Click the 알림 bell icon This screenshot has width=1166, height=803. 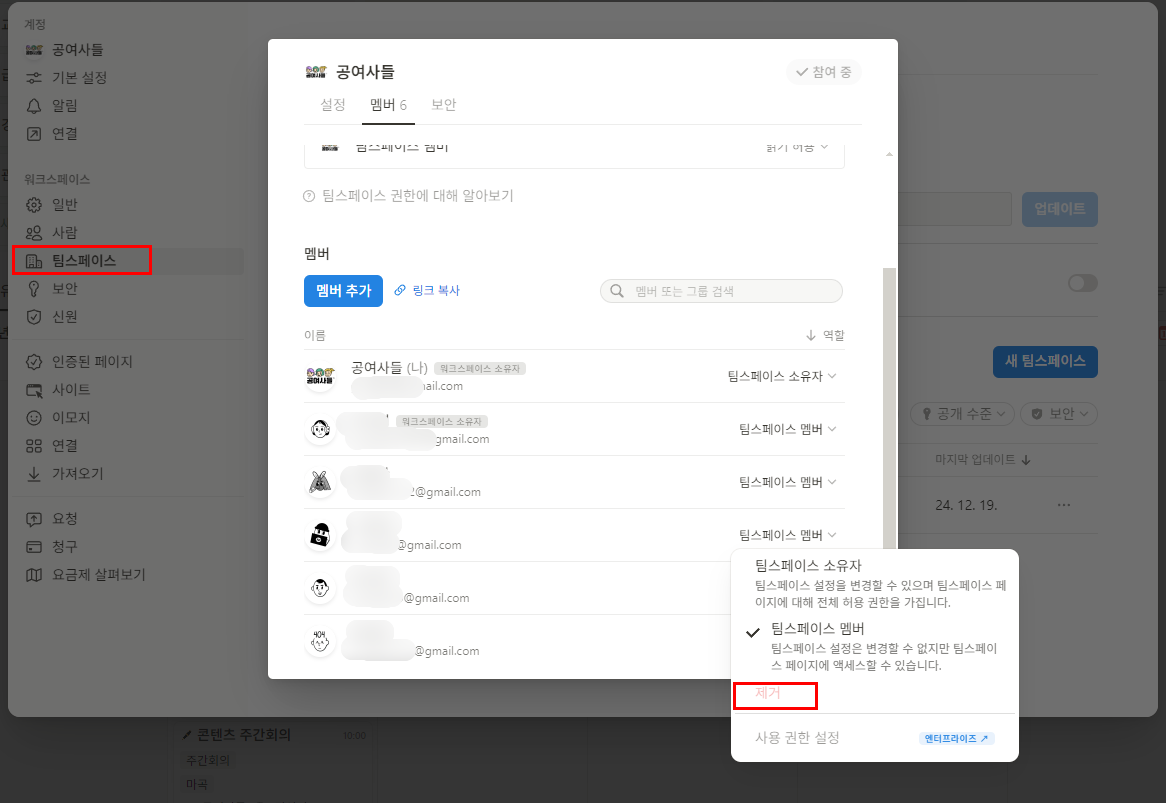33,106
